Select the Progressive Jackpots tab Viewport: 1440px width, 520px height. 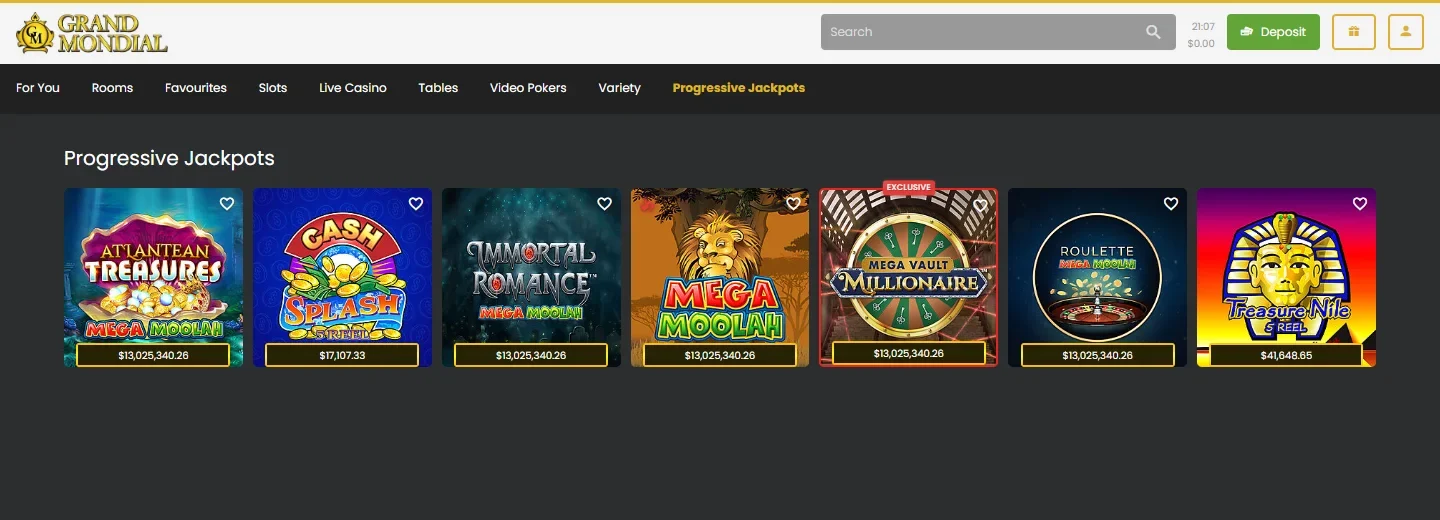[x=739, y=88]
